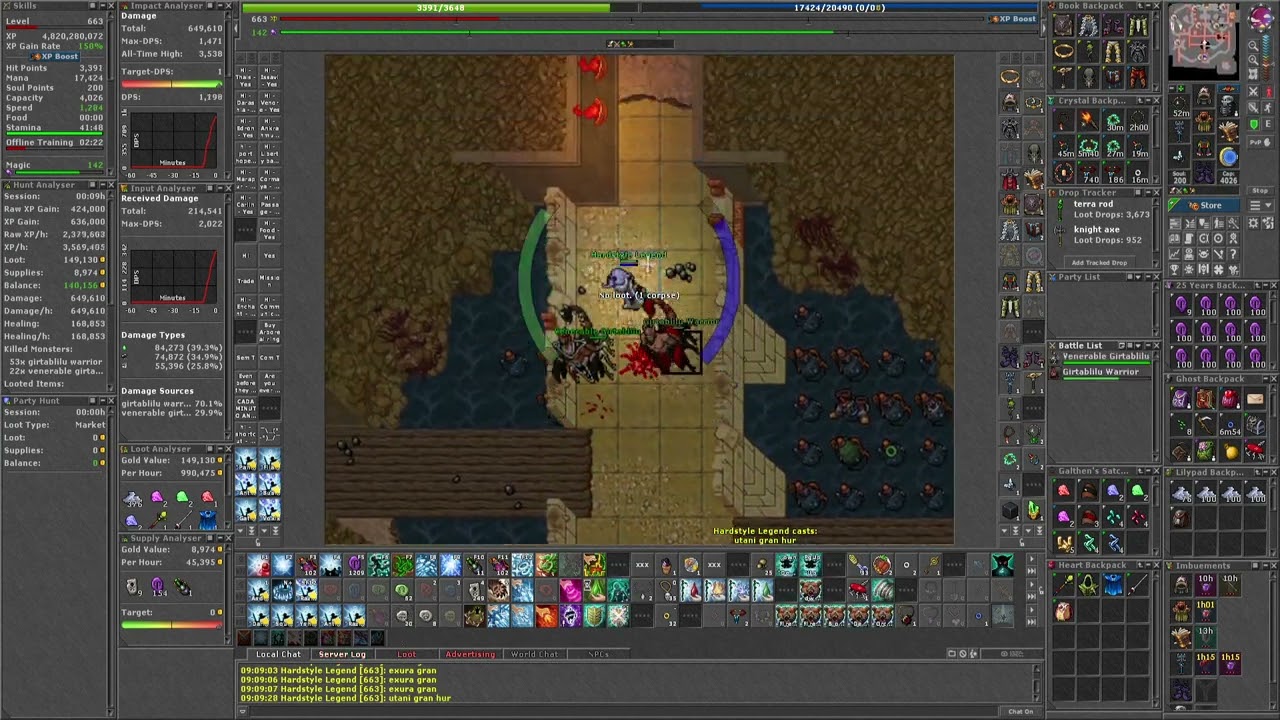This screenshot has width=1280, height=720.
Task: Toggle the Chat On button
Action: [1021, 712]
